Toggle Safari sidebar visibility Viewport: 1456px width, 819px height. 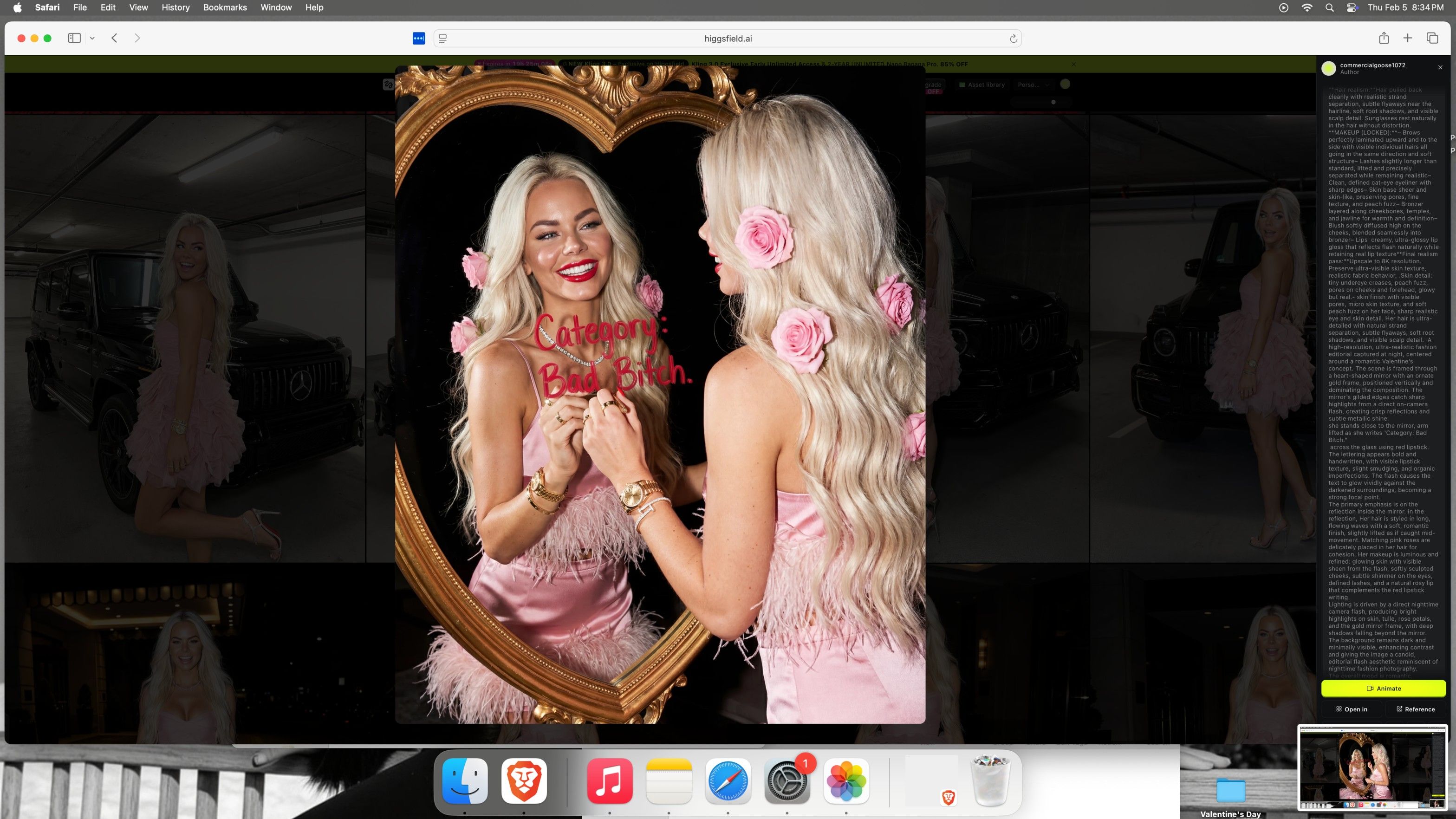point(74,38)
